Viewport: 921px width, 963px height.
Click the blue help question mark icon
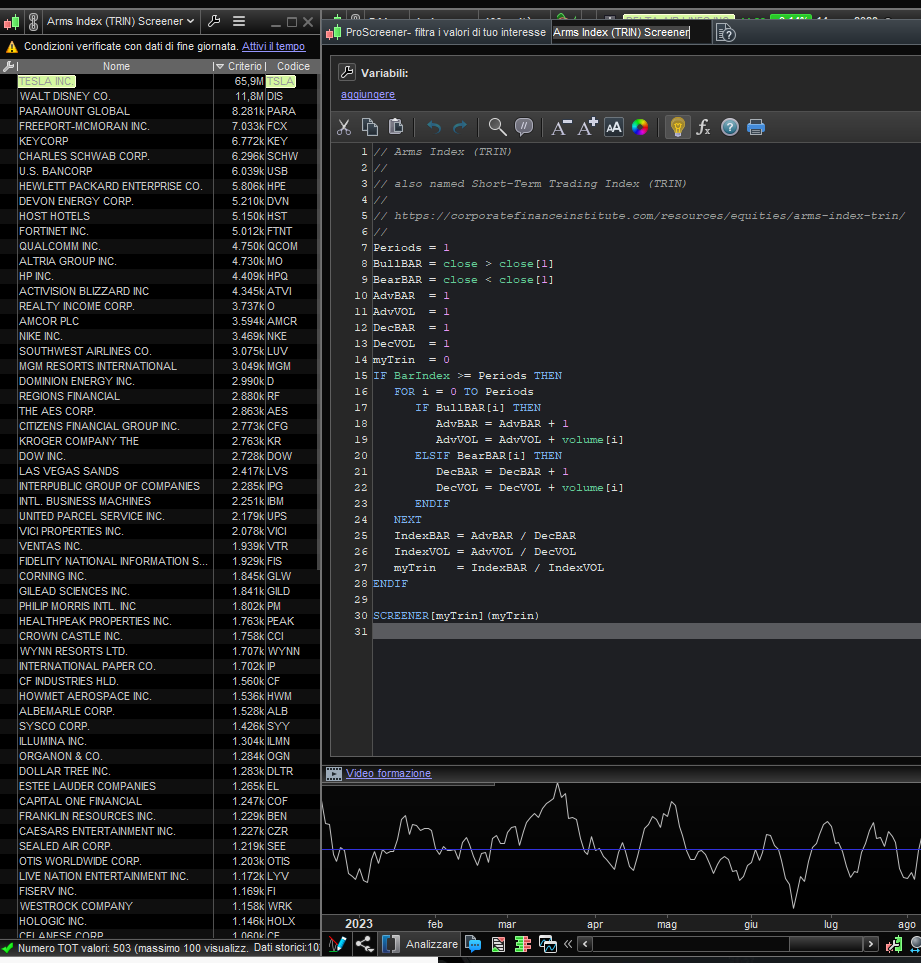pyautogui.click(x=730, y=127)
